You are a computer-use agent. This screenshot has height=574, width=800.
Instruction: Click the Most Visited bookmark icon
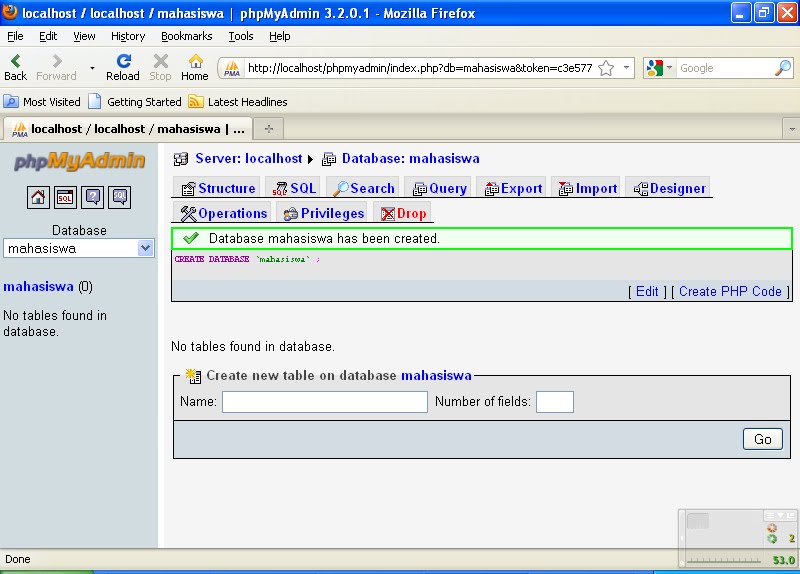pyautogui.click(x=11, y=102)
